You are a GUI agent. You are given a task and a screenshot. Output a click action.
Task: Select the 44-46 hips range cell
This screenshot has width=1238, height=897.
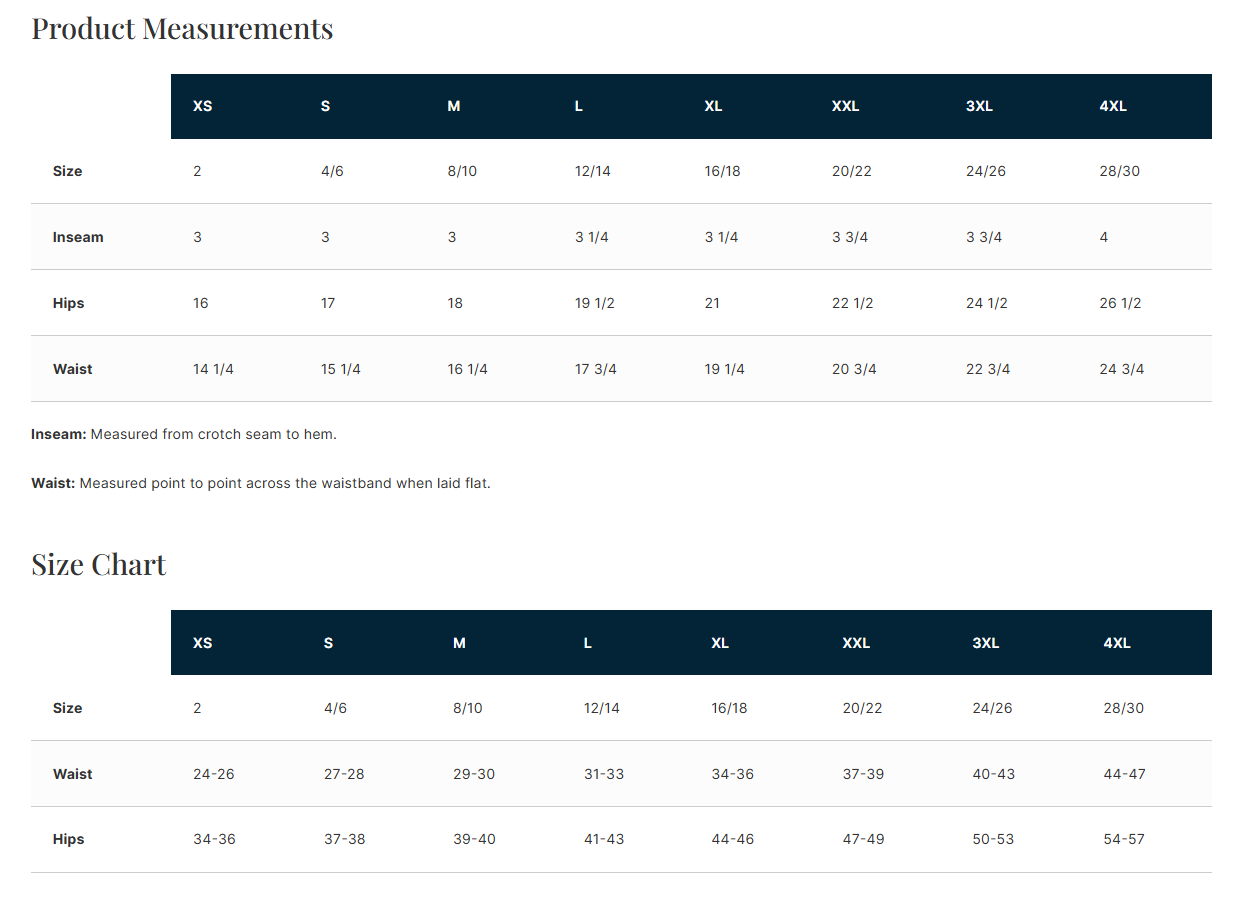coord(732,839)
